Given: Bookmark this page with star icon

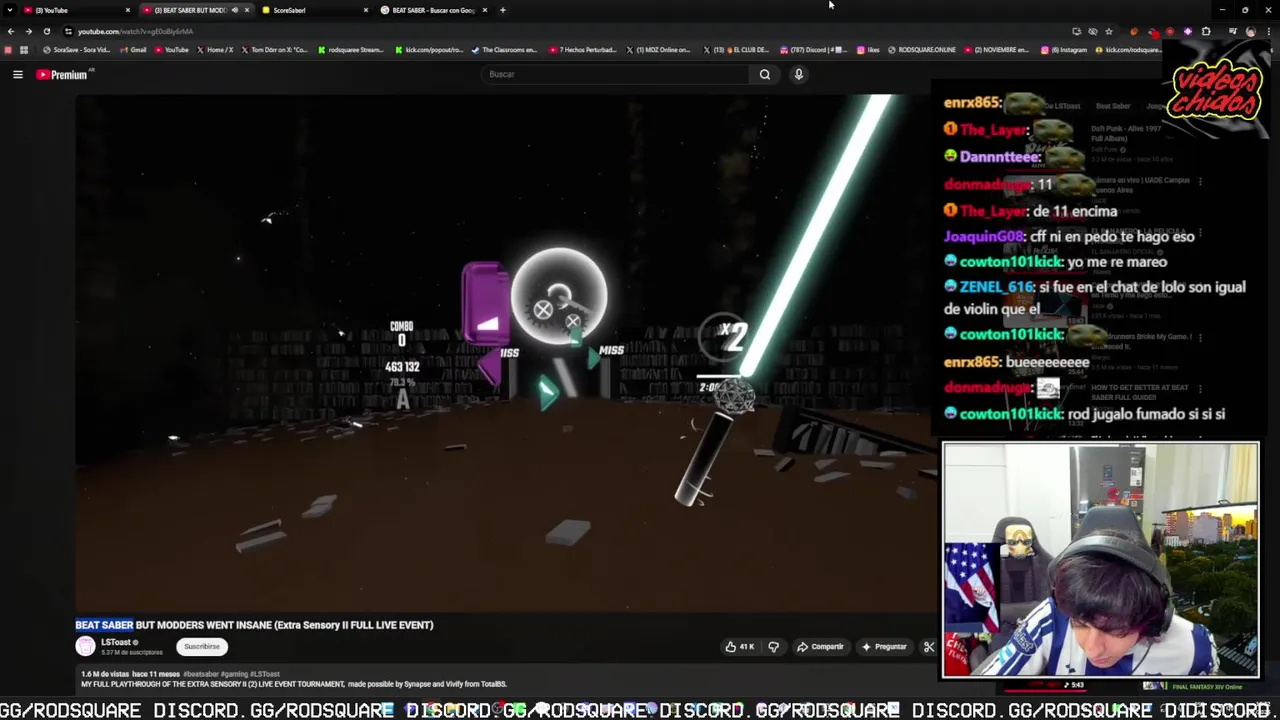Looking at the screenshot, I should point(1109,31).
